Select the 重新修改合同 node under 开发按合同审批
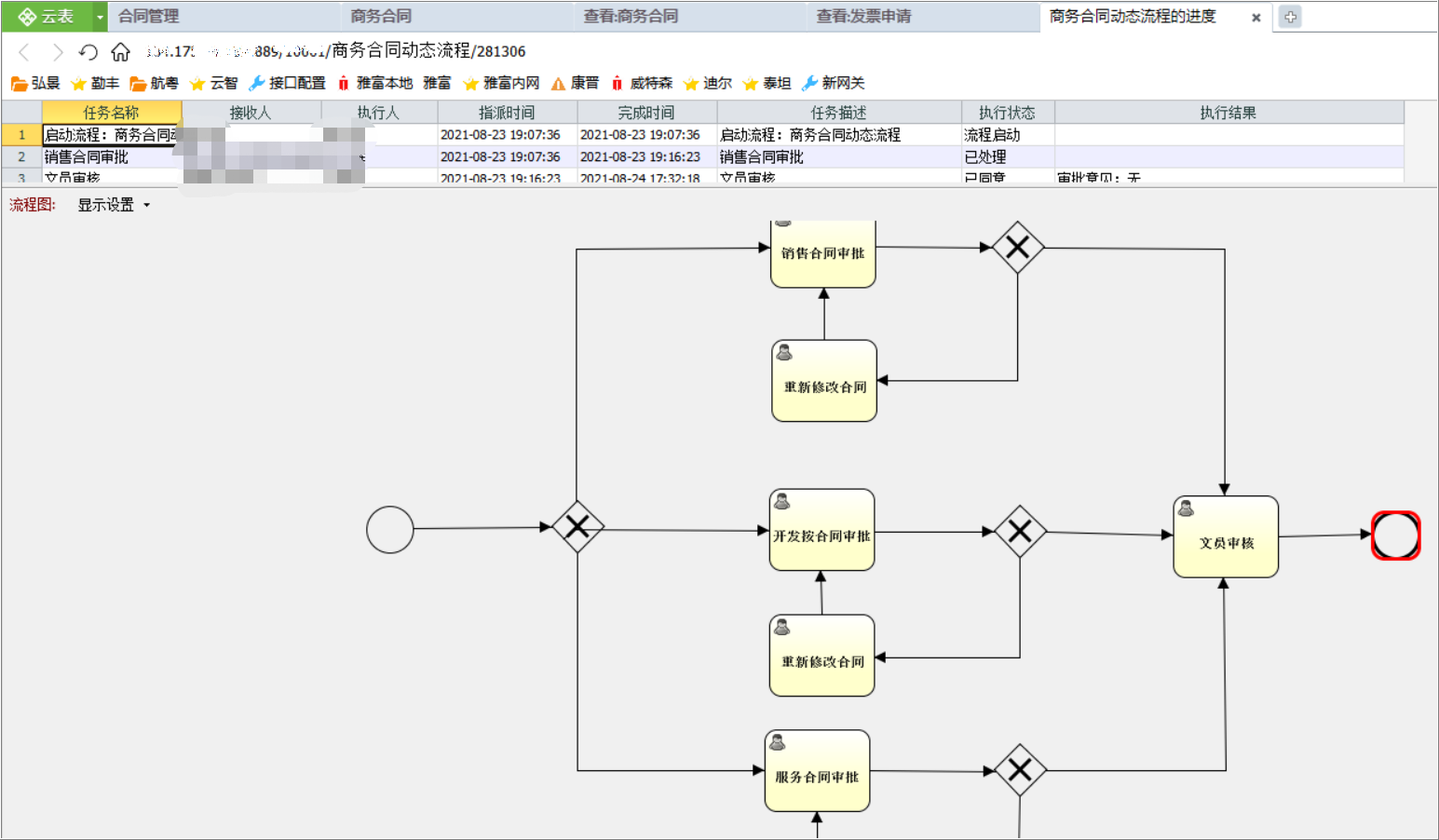 [x=822, y=656]
